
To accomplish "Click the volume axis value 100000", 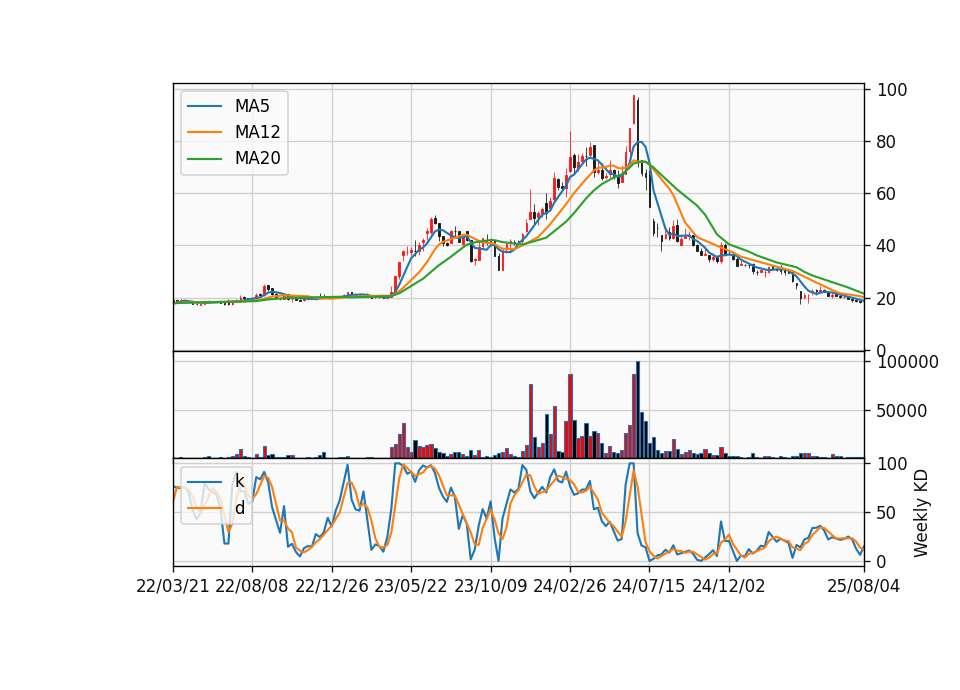I will [908, 362].
